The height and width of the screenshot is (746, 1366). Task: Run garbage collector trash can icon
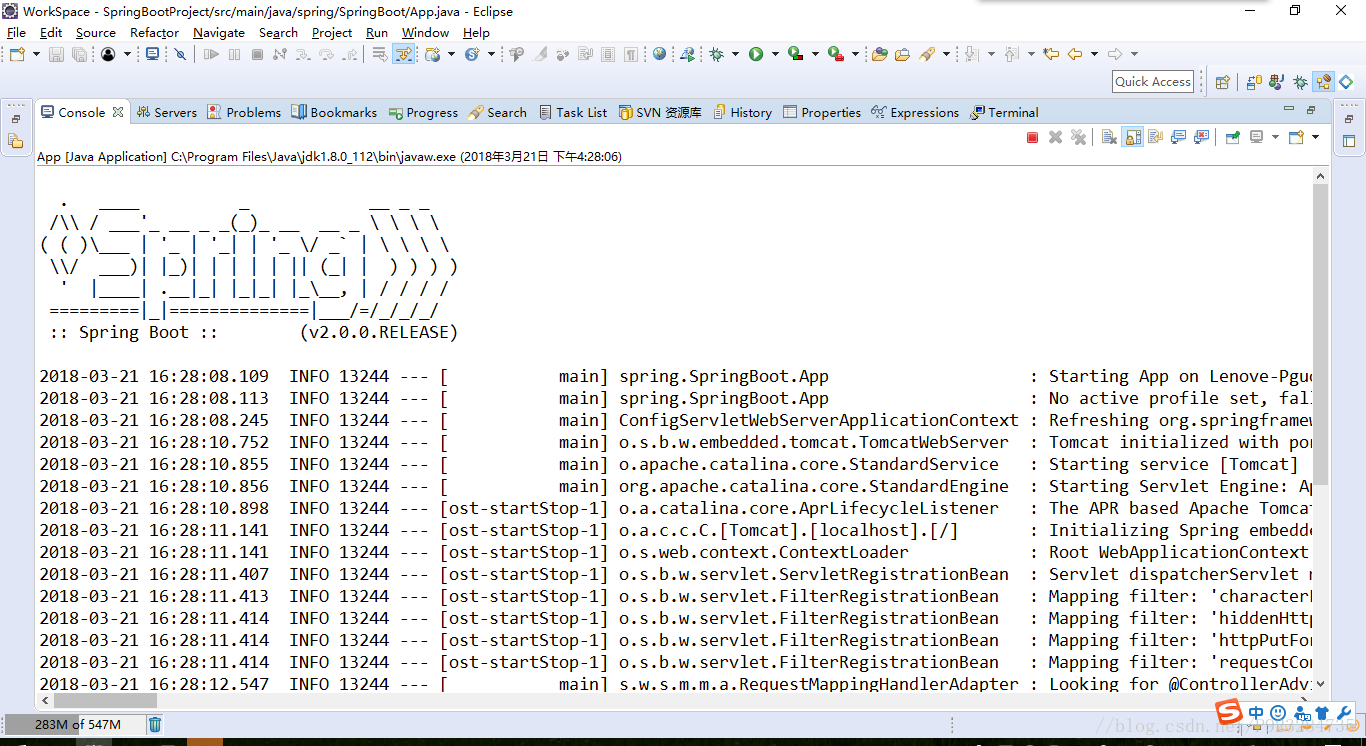click(x=155, y=724)
